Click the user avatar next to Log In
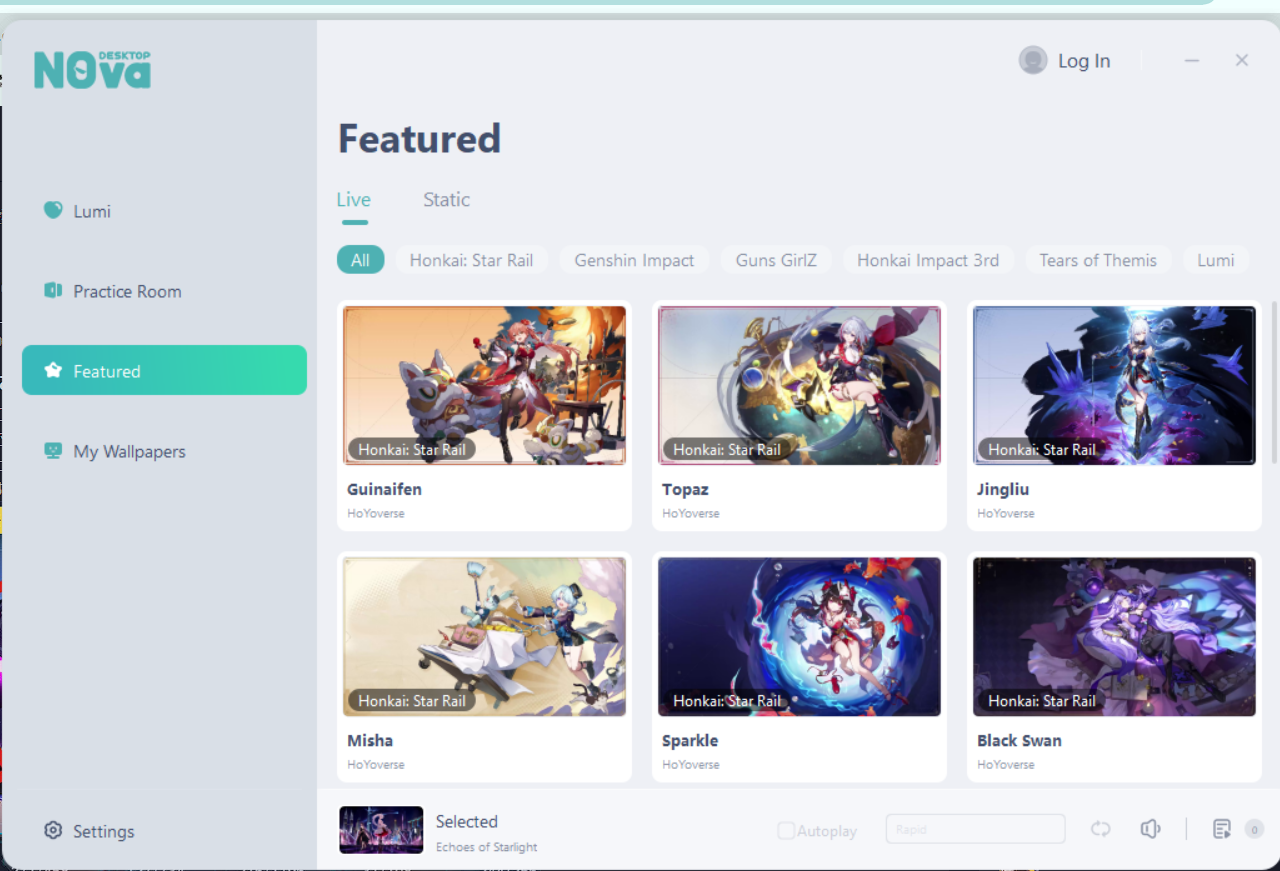Screen dimensions: 1280x871 [1032, 60]
